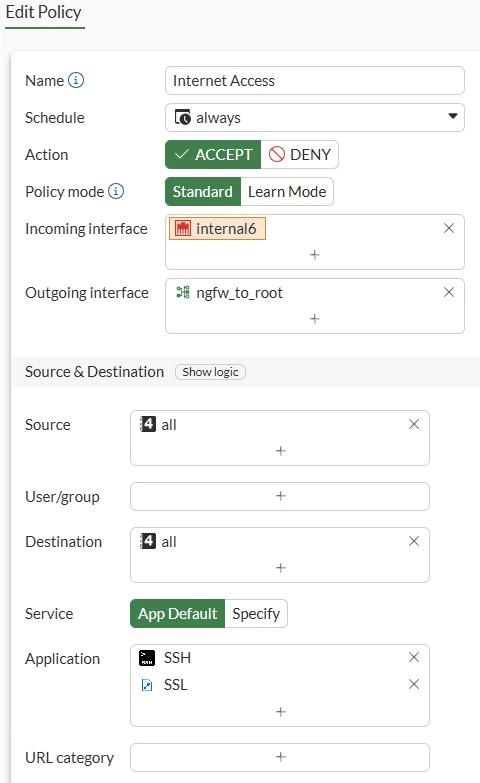The height and width of the screenshot is (783, 480).
Task: Click the info icon next to Name
Action: pos(76,80)
